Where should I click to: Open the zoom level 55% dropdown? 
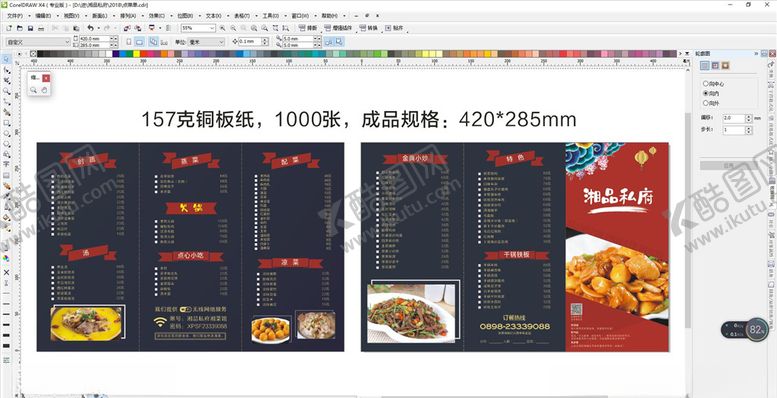212,28
